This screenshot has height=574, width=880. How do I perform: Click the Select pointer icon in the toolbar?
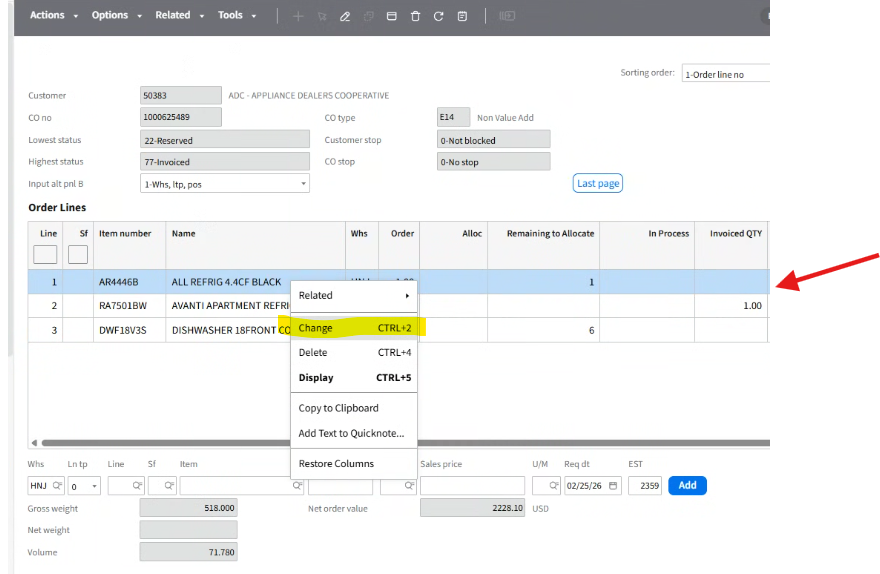(322, 16)
